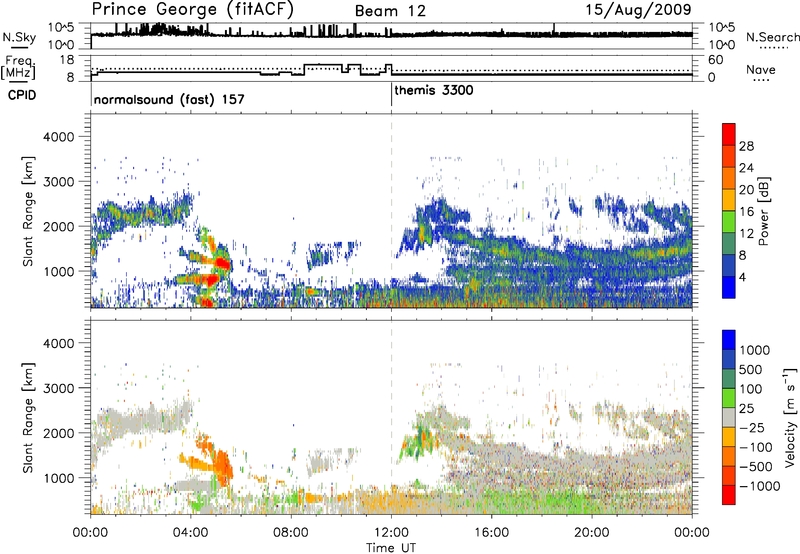Screen dimensions: 800x554
Task: Pick the yellow 16–20 dB Power colorbar segment
Action: [729, 200]
